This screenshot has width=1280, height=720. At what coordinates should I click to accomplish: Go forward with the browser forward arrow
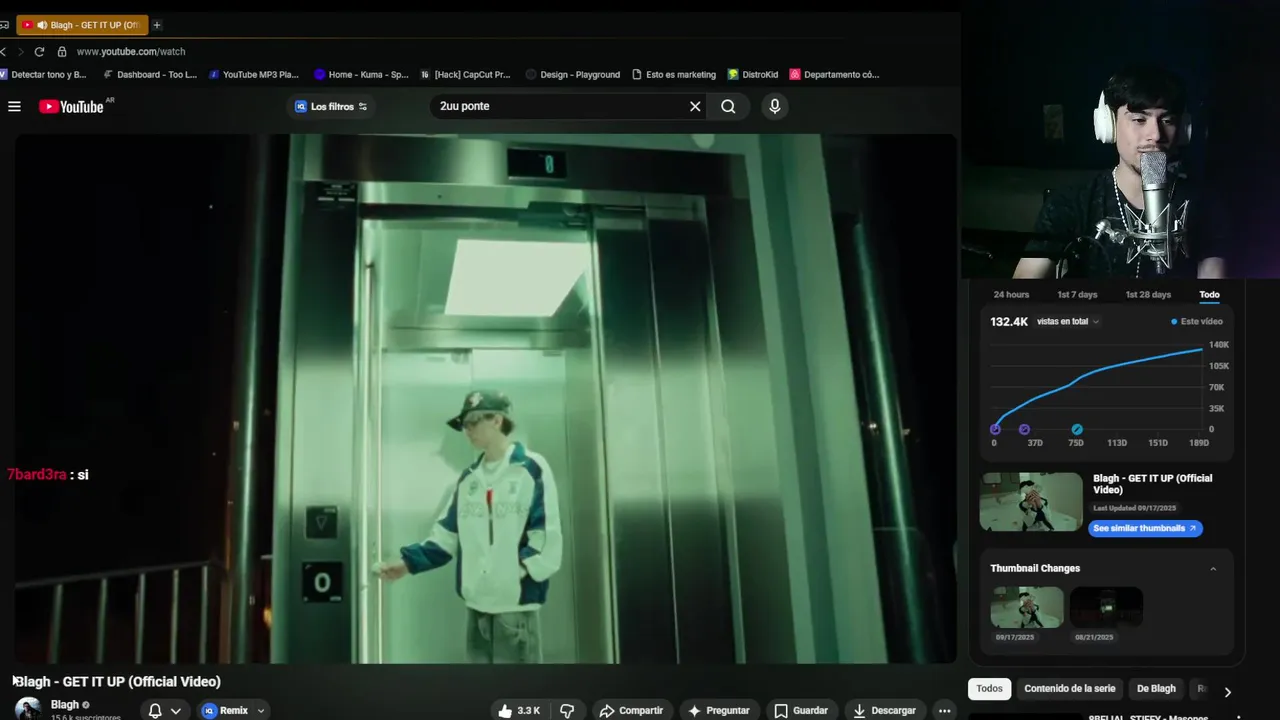coord(20,51)
